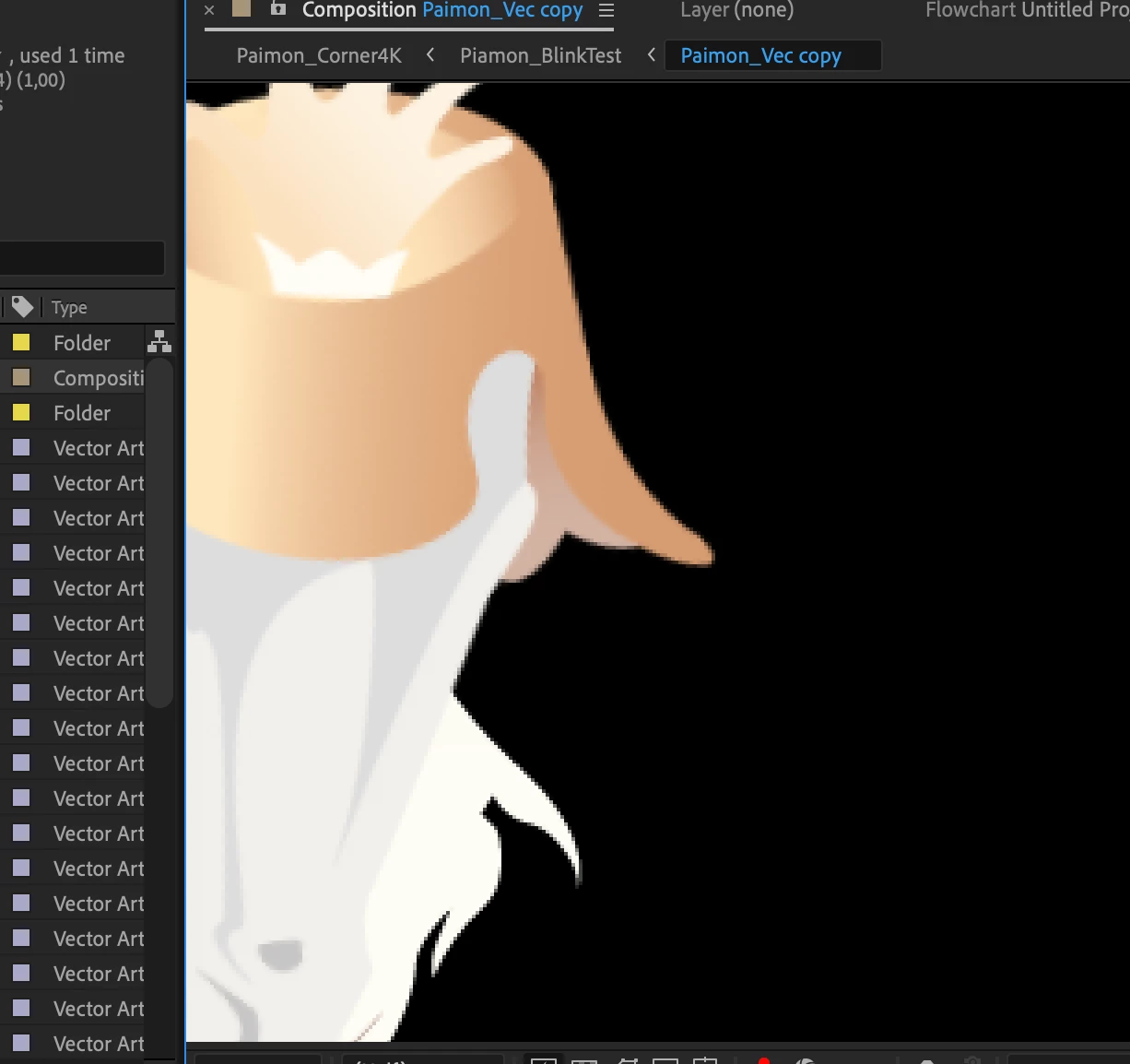Click the Project panel search field
Screen dimensions: 1130x1064
click(x=81, y=258)
